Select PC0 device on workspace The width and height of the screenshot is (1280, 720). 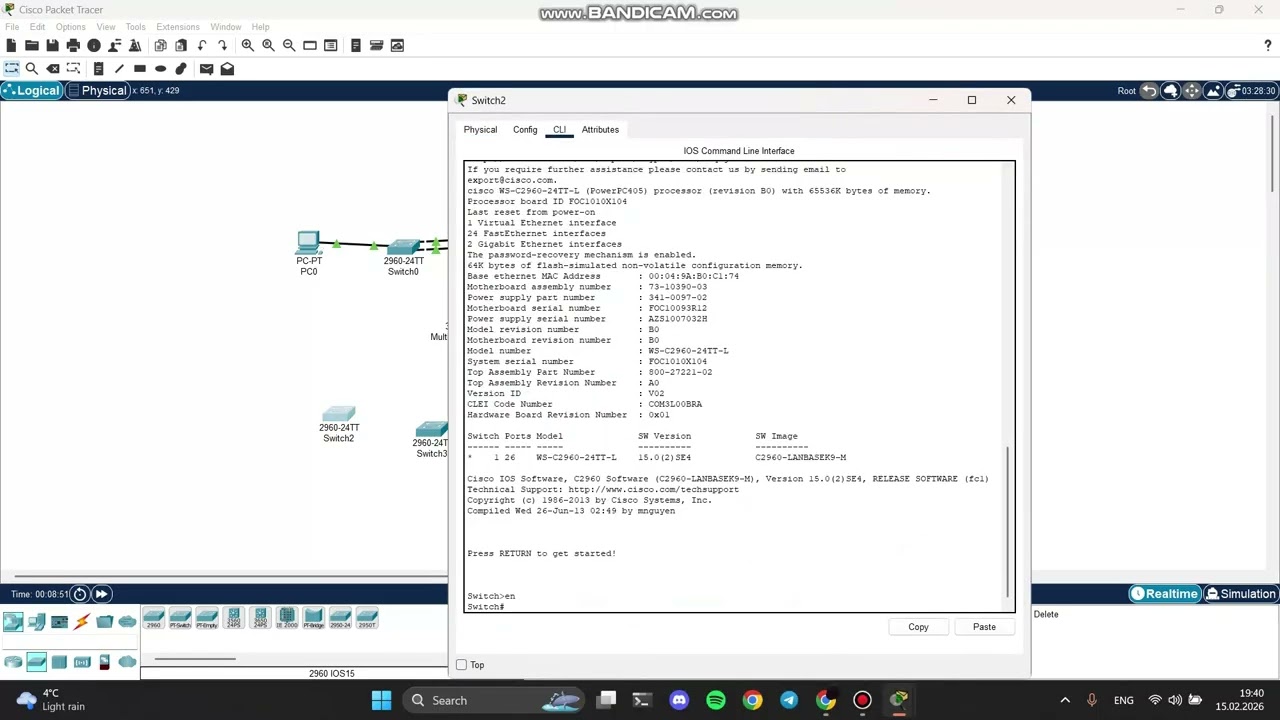click(308, 252)
